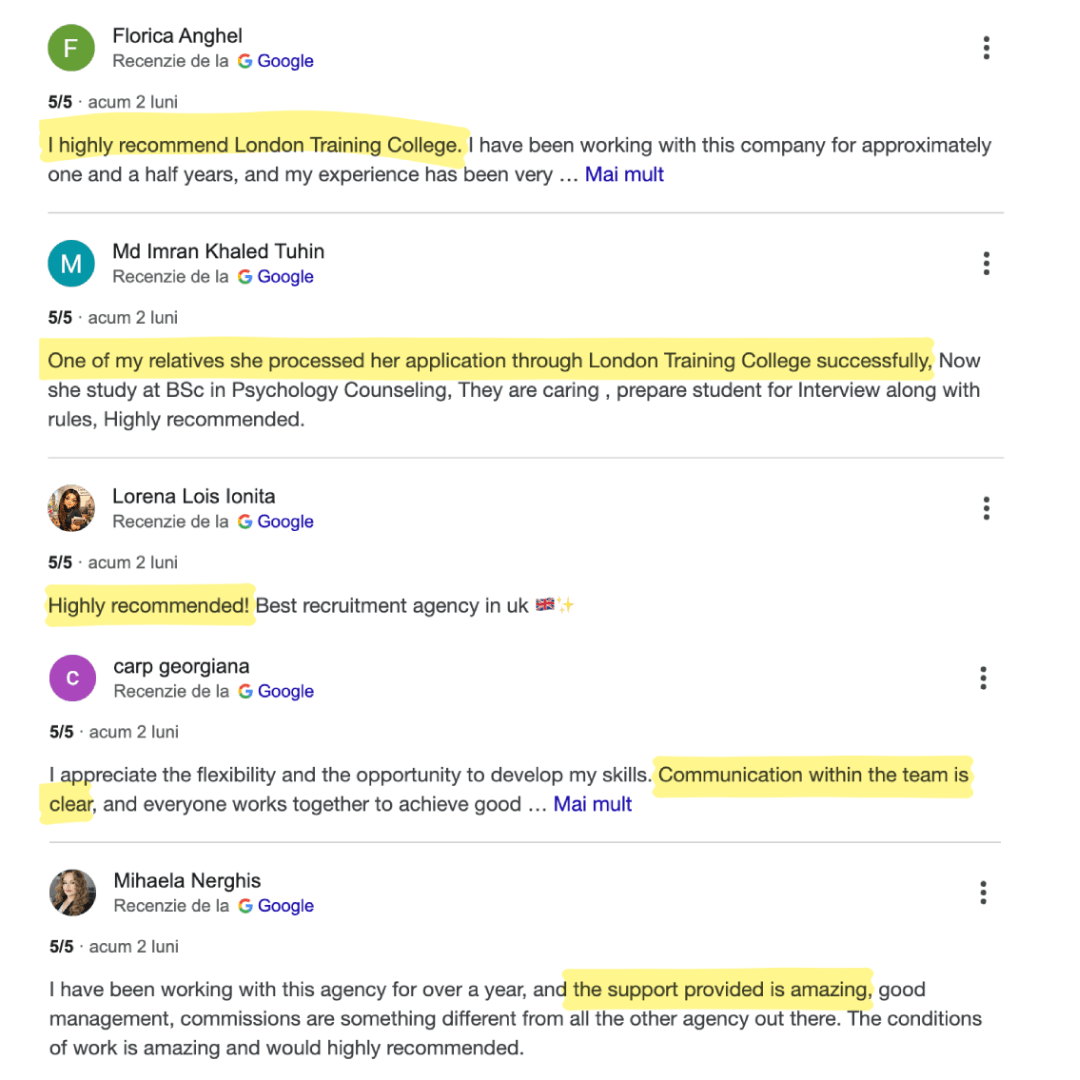Follow Google link under carp georgiana
This screenshot has width=1080, height=1080.
coord(286,692)
